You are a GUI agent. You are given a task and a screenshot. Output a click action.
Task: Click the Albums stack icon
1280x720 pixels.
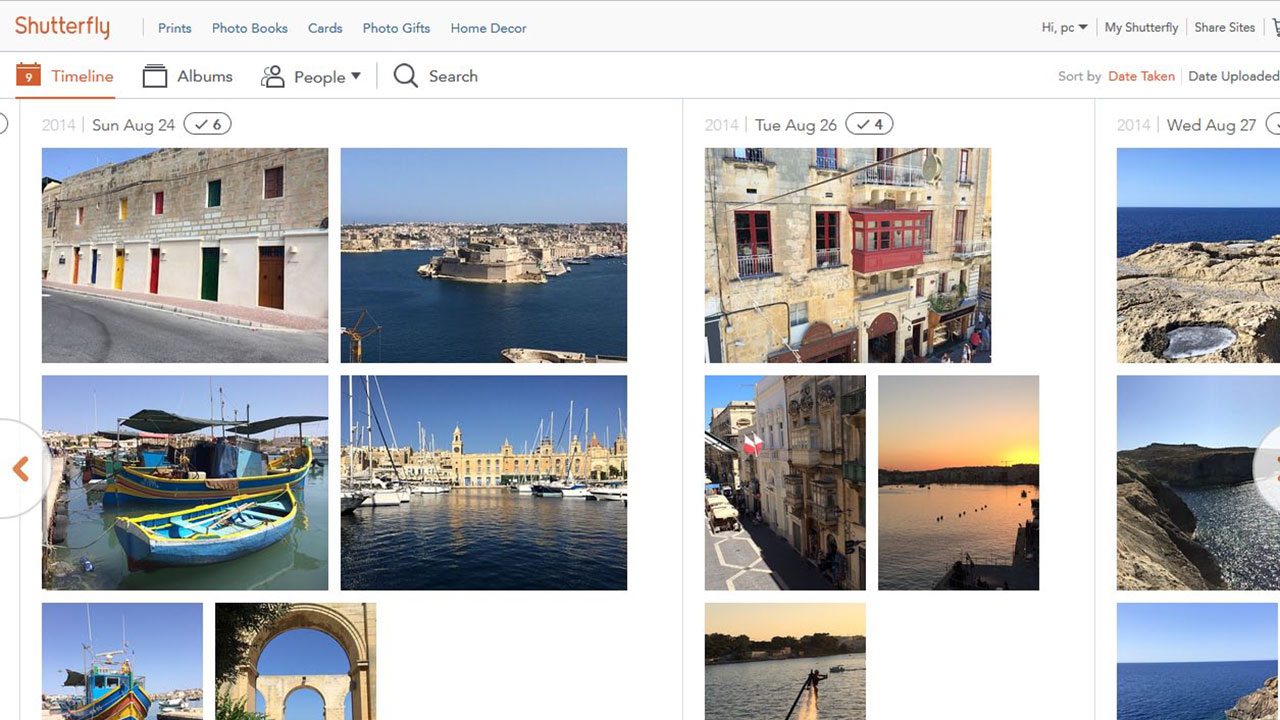(x=155, y=76)
